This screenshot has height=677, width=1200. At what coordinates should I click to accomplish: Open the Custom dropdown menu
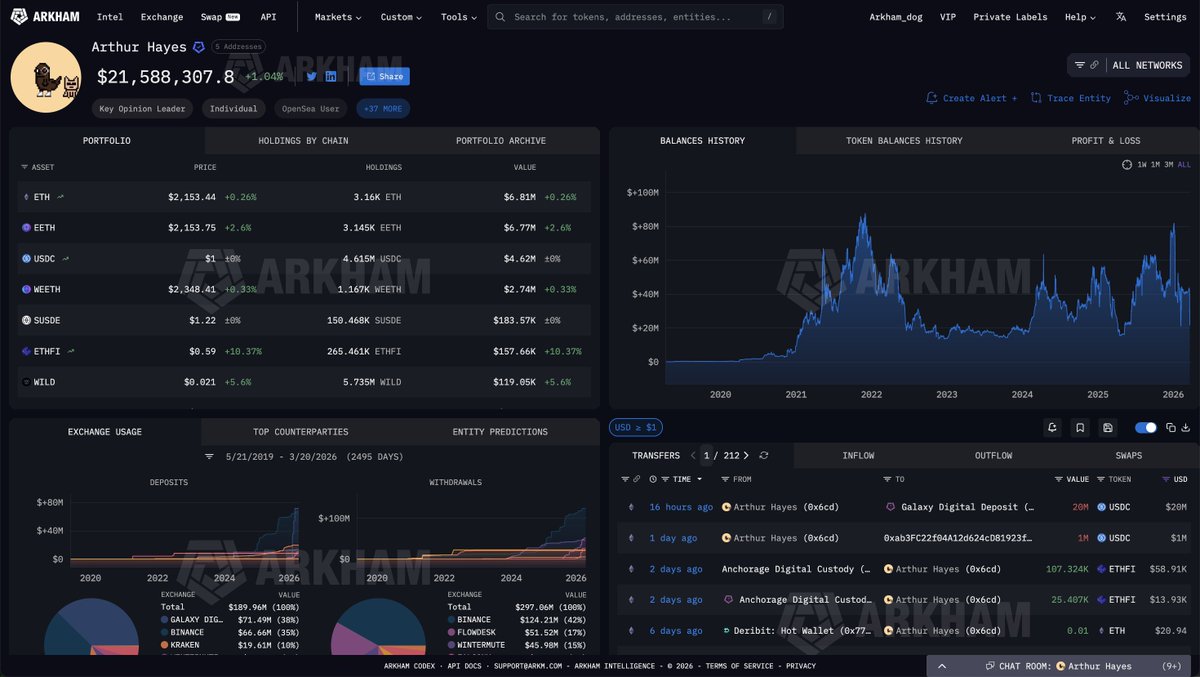tap(401, 17)
